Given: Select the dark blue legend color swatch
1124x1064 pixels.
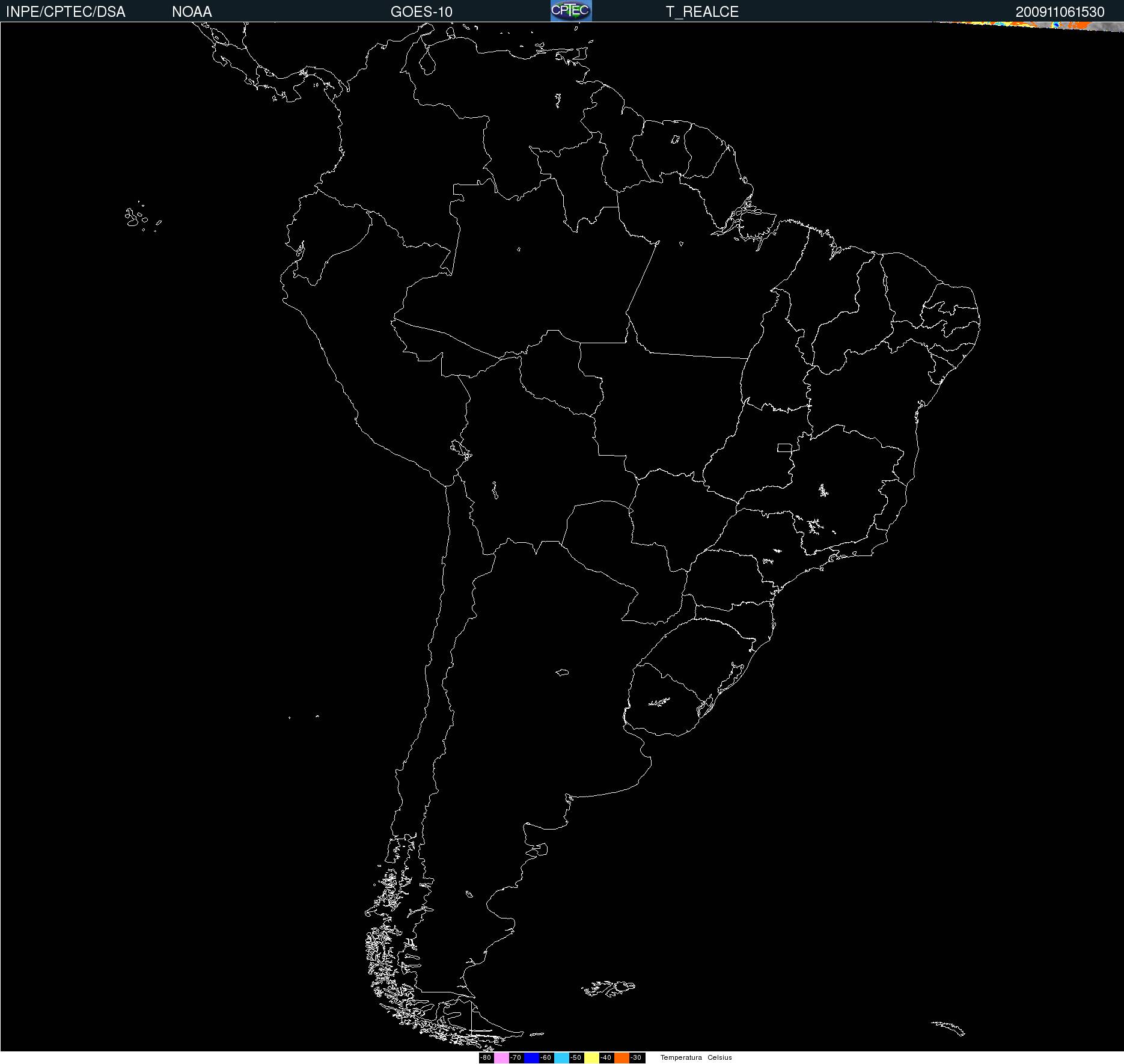Looking at the screenshot, I should click(x=531, y=1057).
